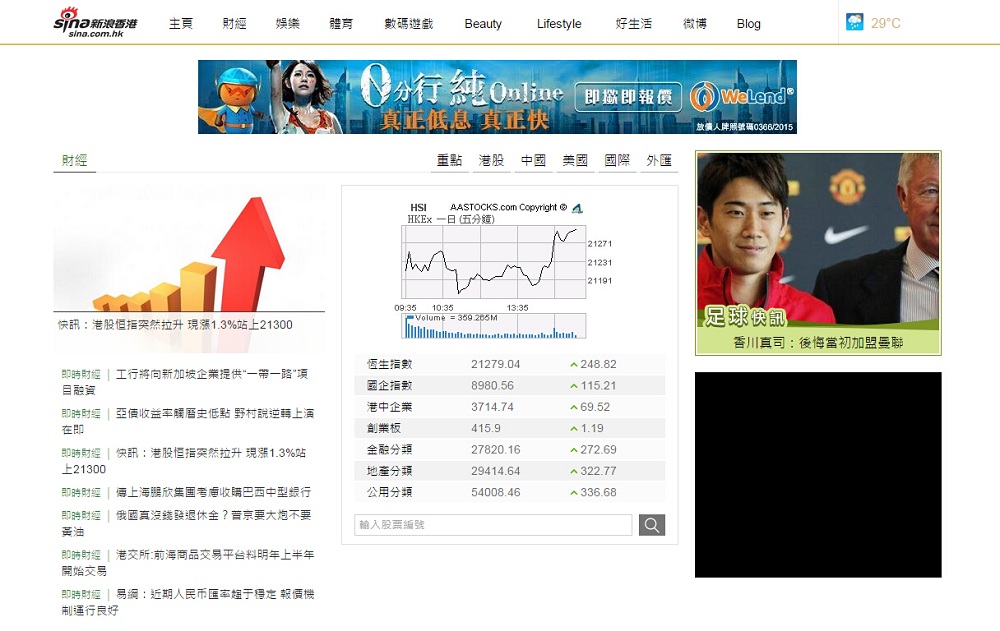Click the volume bar chart below HSI
This screenshot has width=1000, height=631.
[493, 325]
